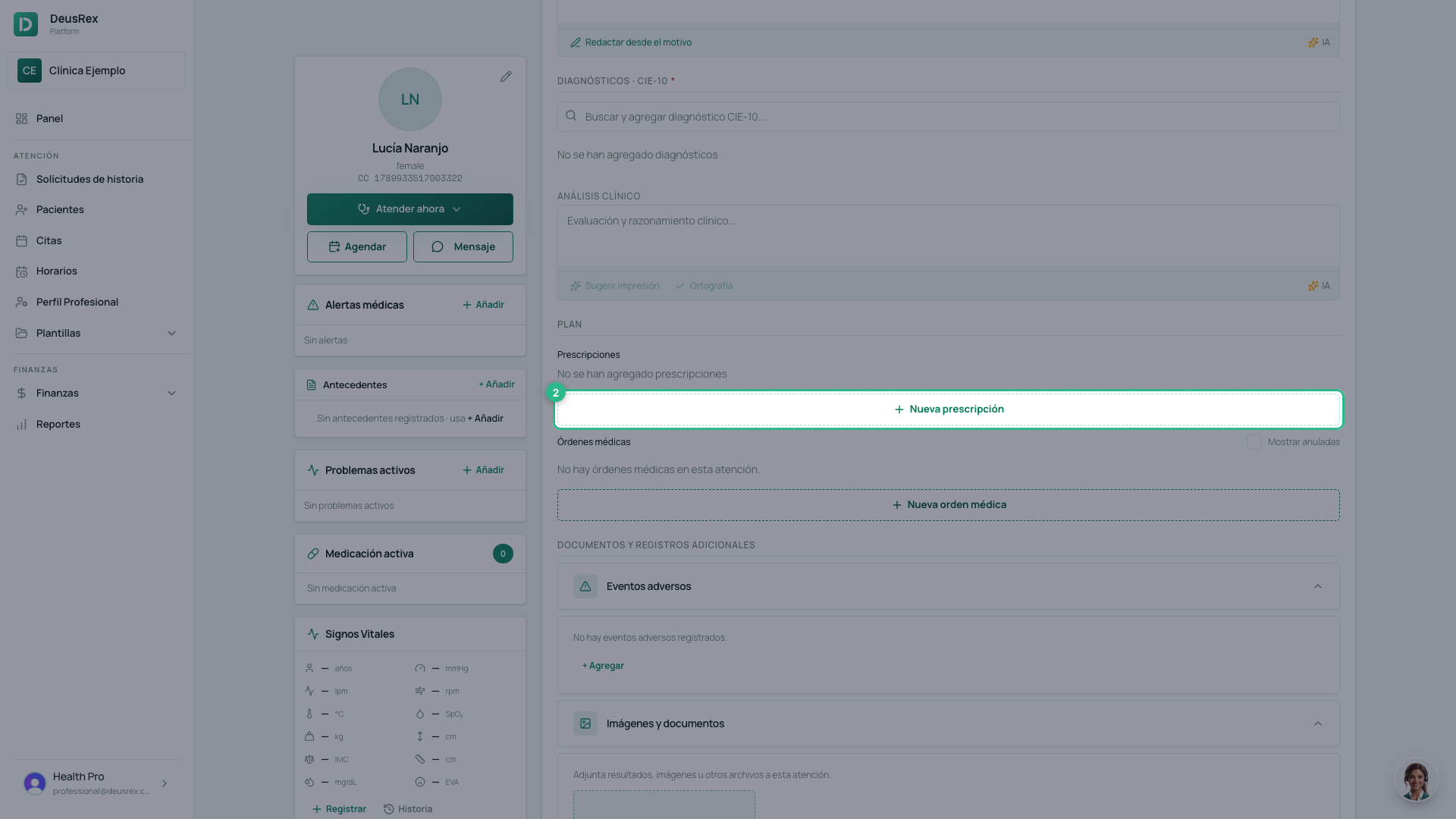Click the Medicación activa pill icon
Screen dimensions: 1456x819
pyautogui.click(x=313, y=554)
